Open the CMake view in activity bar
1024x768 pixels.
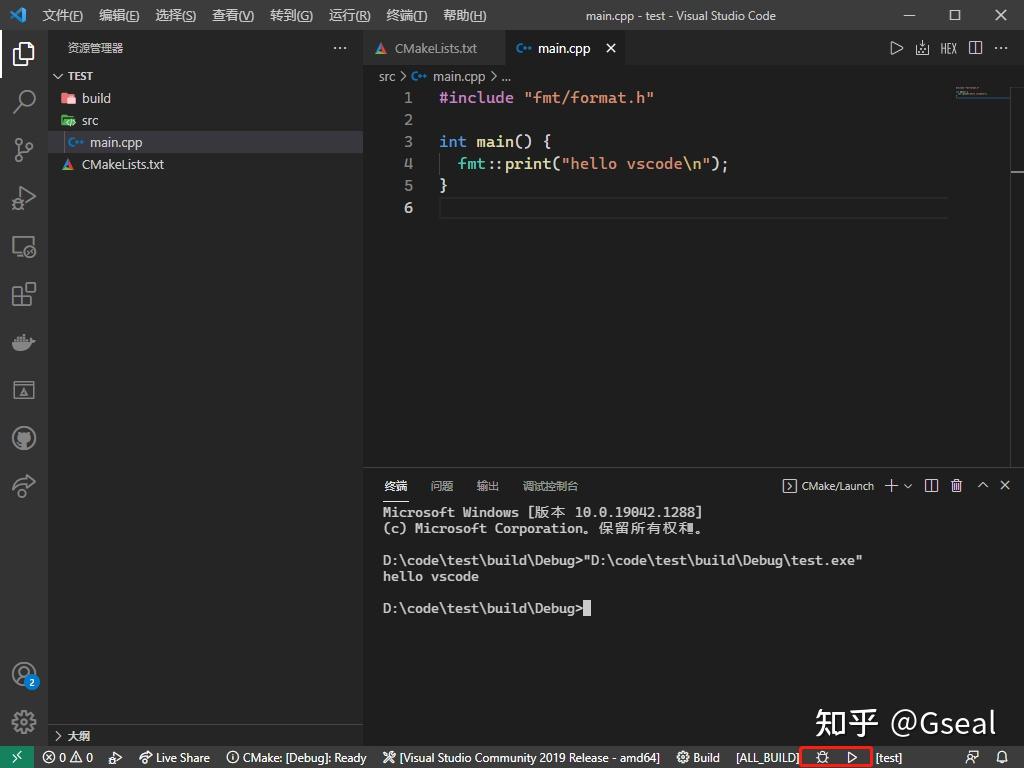tap(24, 390)
